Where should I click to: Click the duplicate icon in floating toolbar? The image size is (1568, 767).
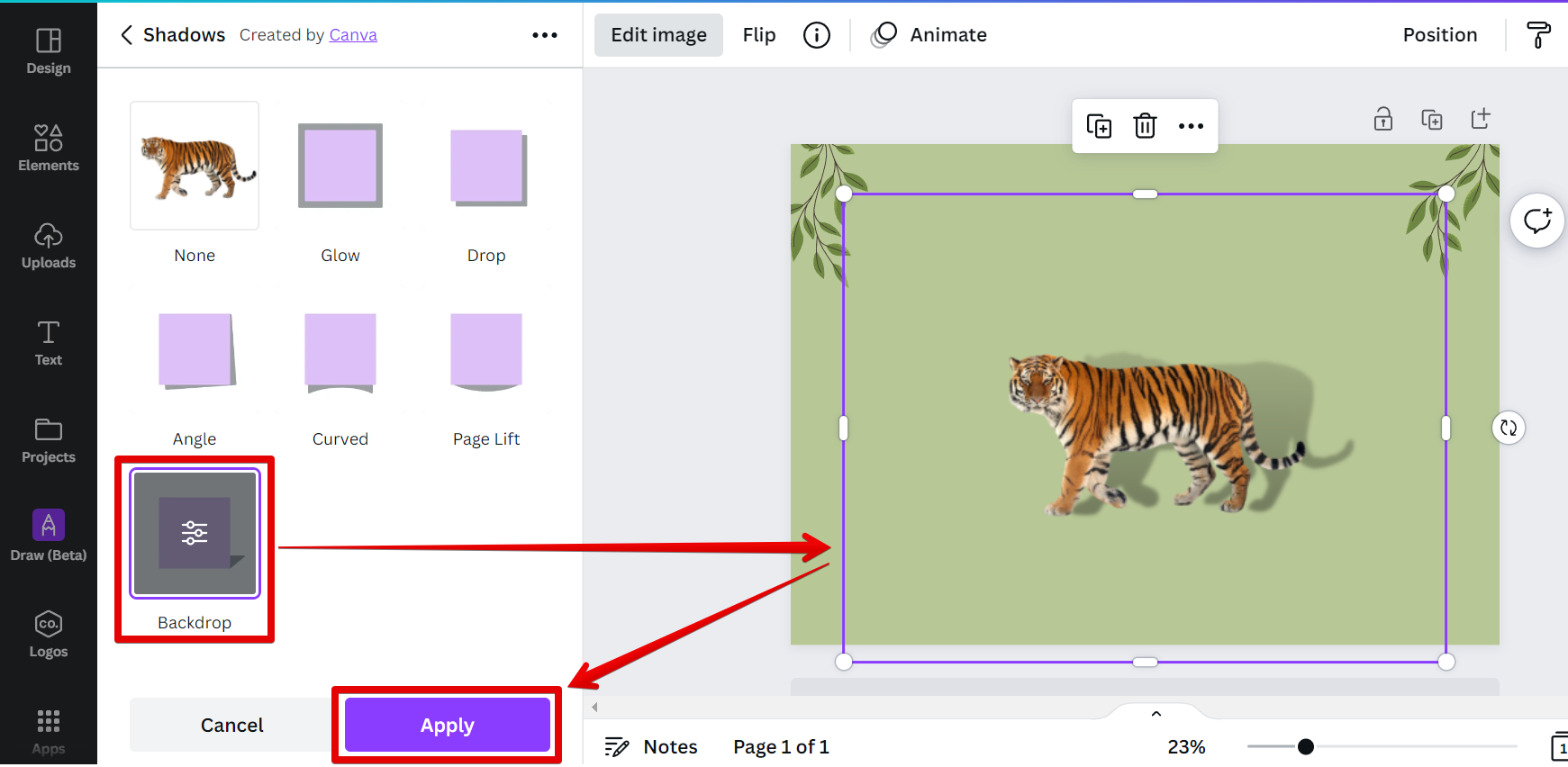coord(1099,126)
